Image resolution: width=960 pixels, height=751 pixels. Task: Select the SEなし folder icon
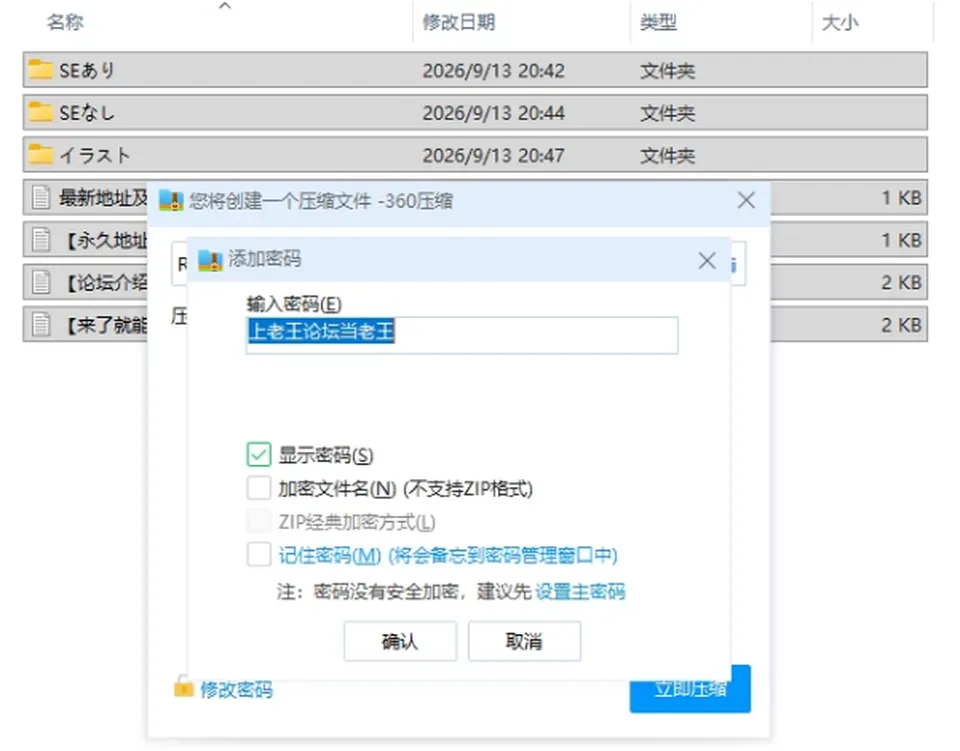(x=40, y=112)
